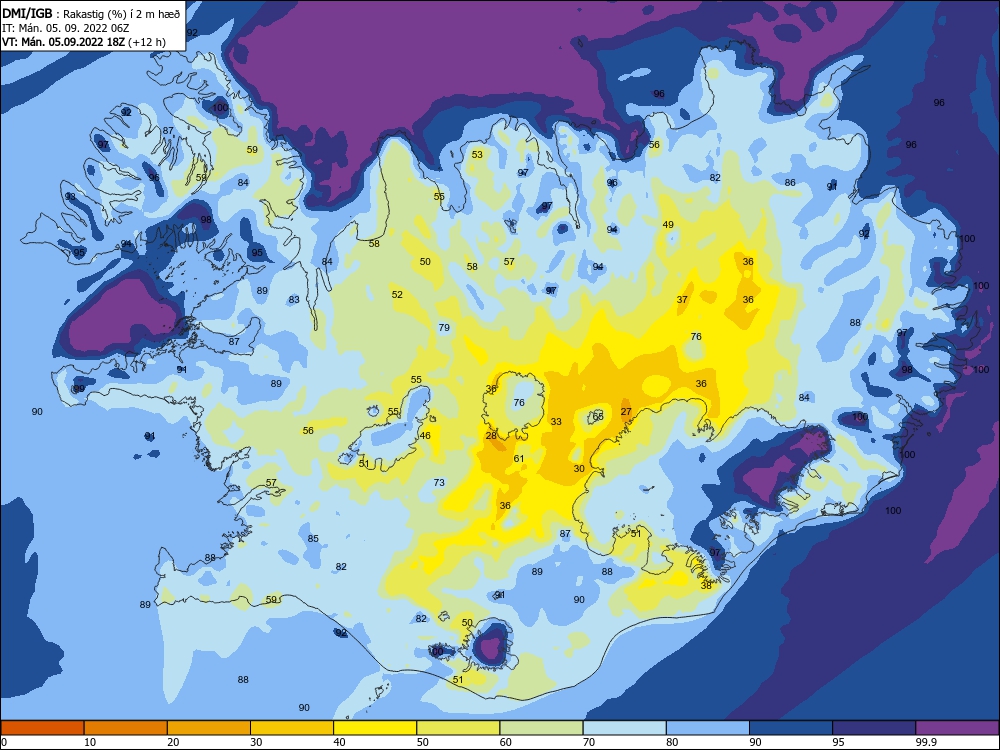This screenshot has height=750, width=1000.
Task: Select the bright yellow 40–50 legend swatch
Action: click(x=375, y=728)
